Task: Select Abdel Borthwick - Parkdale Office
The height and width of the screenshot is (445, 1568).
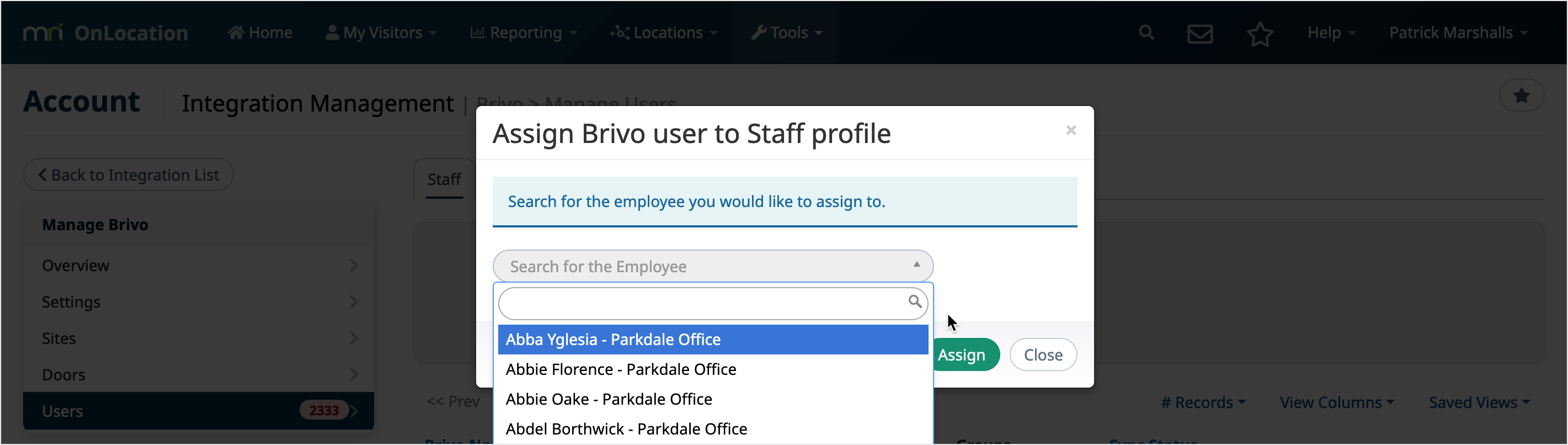Action: coord(713,430)
